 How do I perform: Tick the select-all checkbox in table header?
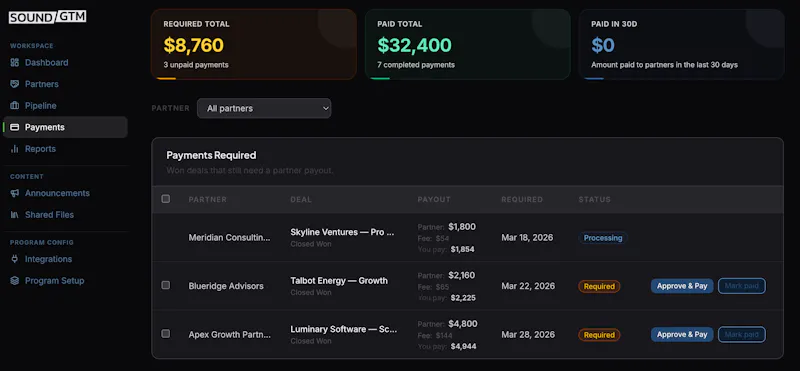166,199
